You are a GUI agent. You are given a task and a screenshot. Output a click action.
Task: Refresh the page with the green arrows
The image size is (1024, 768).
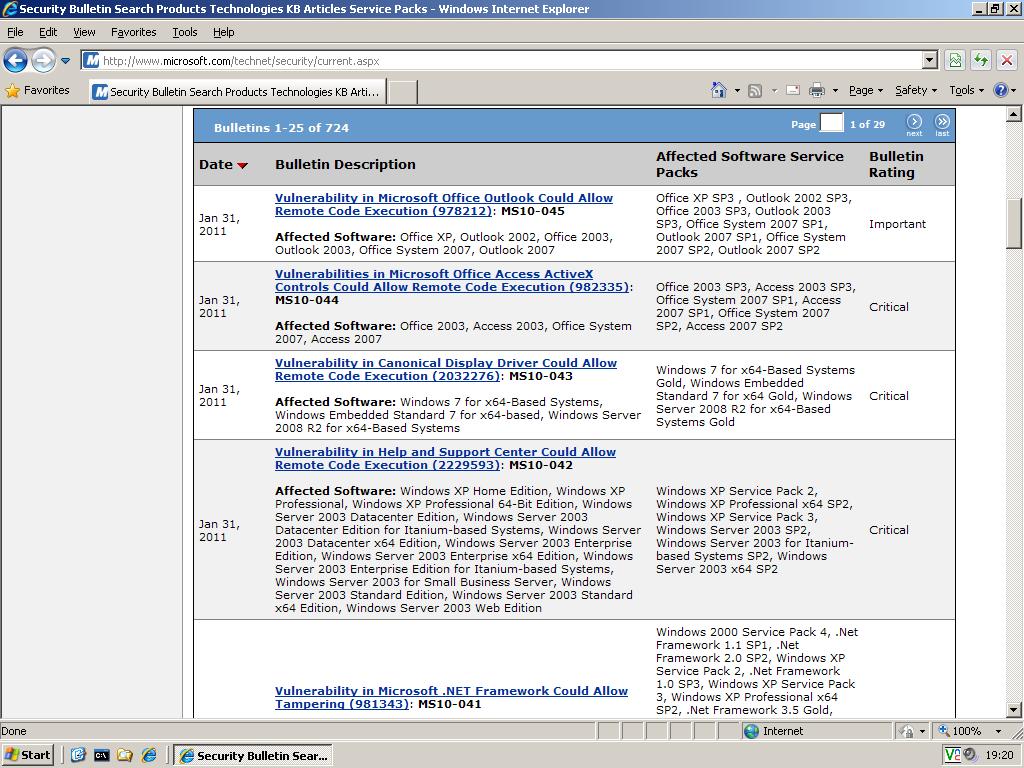coord(981,61)
